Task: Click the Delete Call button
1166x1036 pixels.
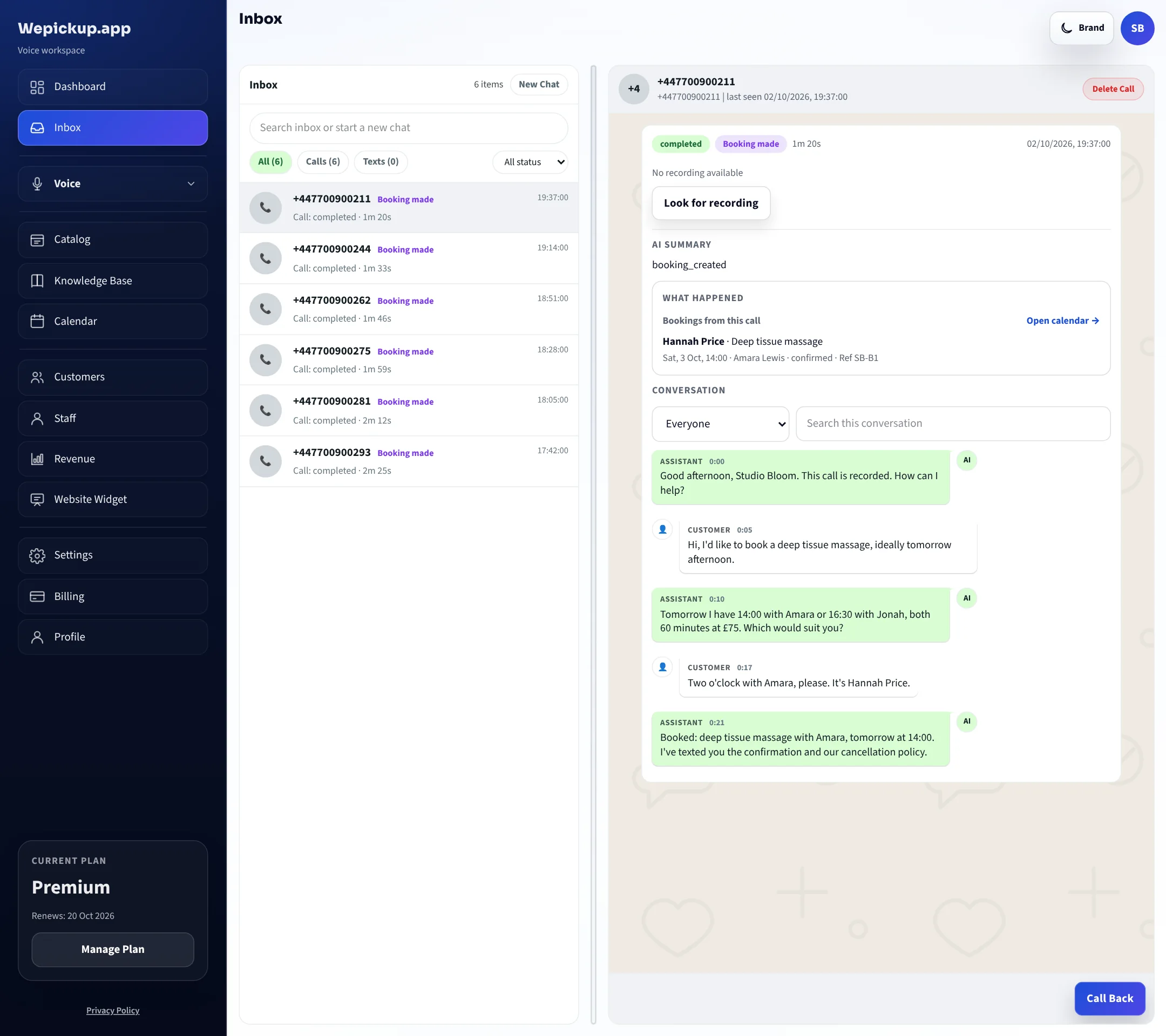Action: tap(1113, 89)
